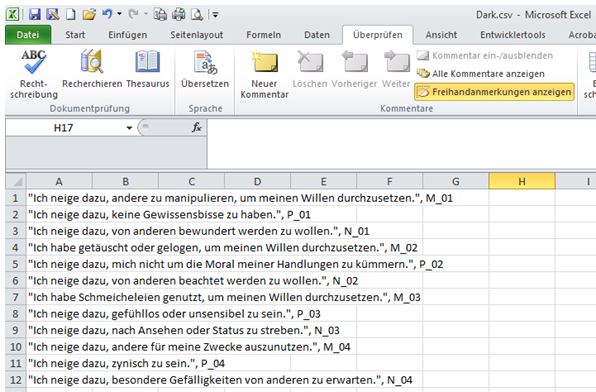Save the workbook using the floppy disk icon

click(34, 15)
